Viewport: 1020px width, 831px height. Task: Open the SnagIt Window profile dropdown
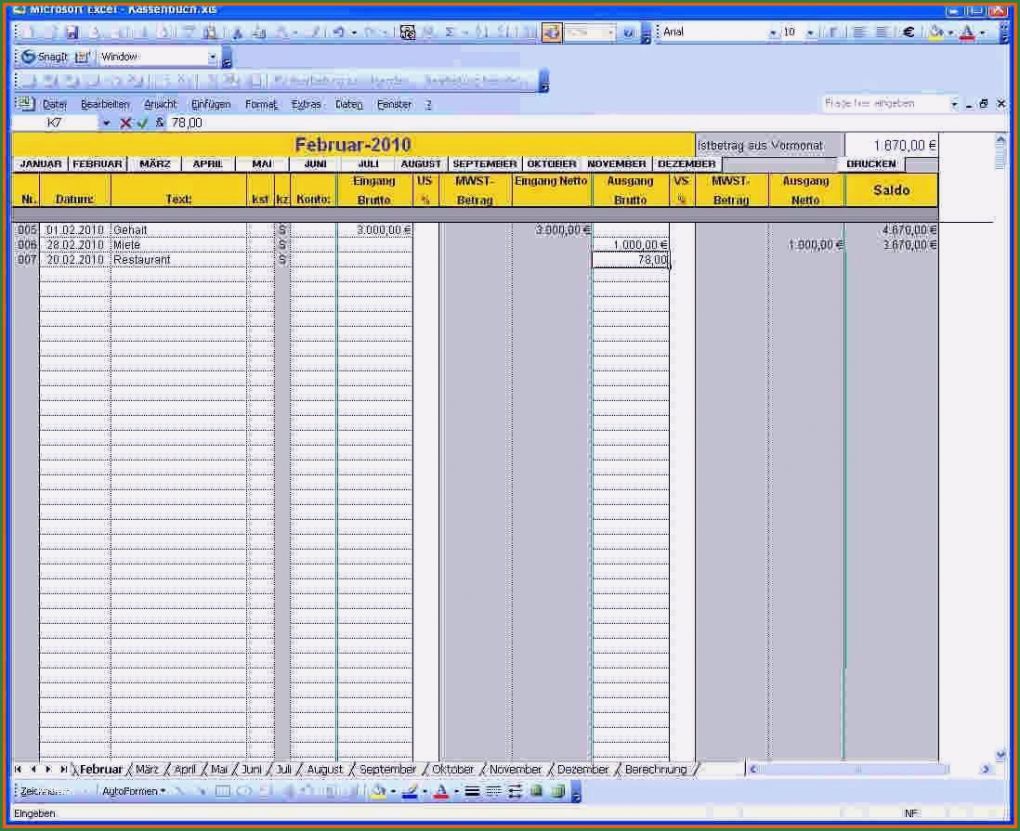213,57
